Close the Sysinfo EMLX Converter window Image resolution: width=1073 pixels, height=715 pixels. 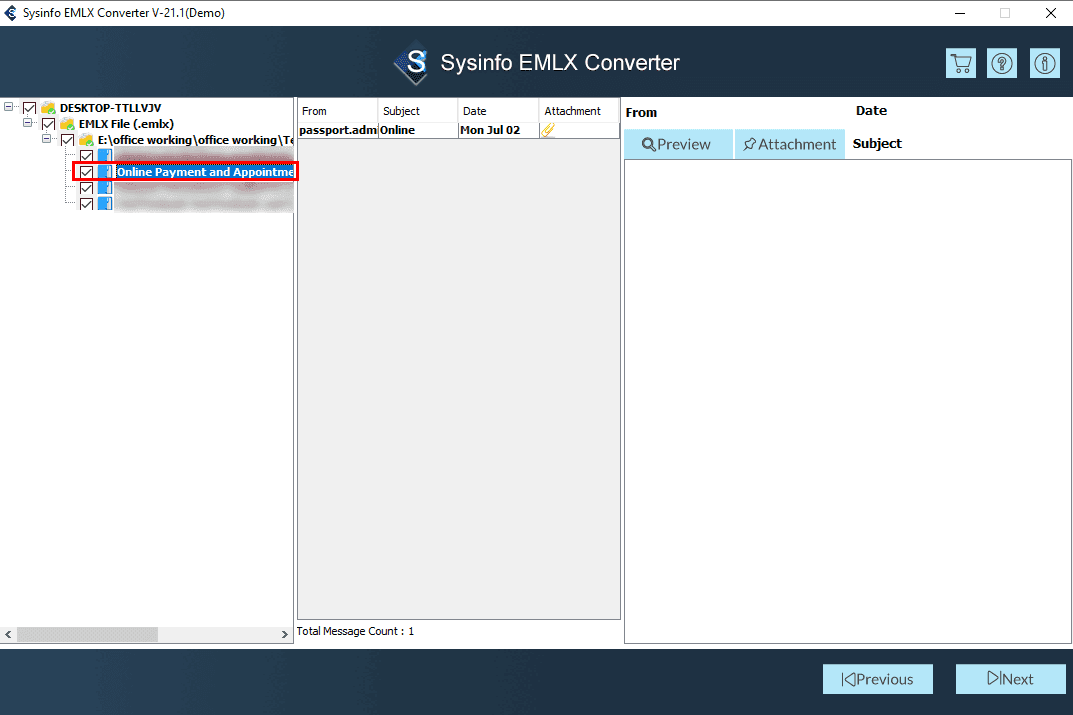1050,13
